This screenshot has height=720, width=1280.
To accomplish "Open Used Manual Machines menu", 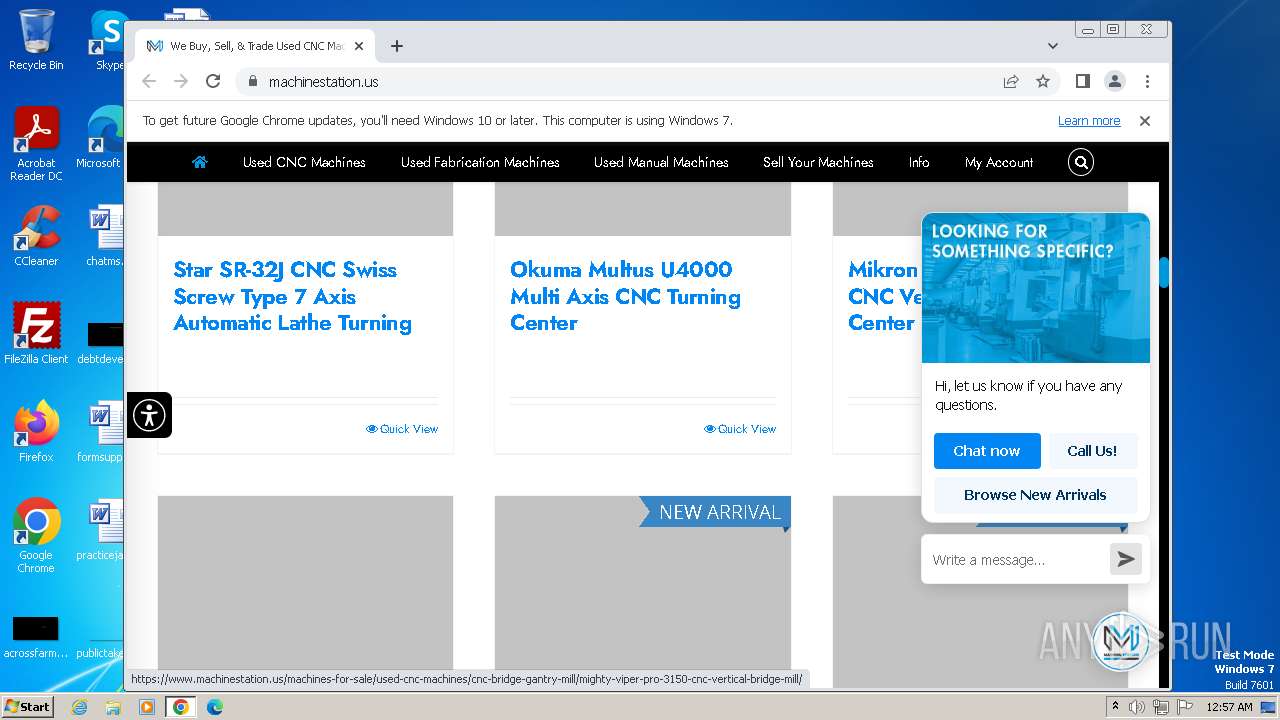I will [x=661, y=162].
